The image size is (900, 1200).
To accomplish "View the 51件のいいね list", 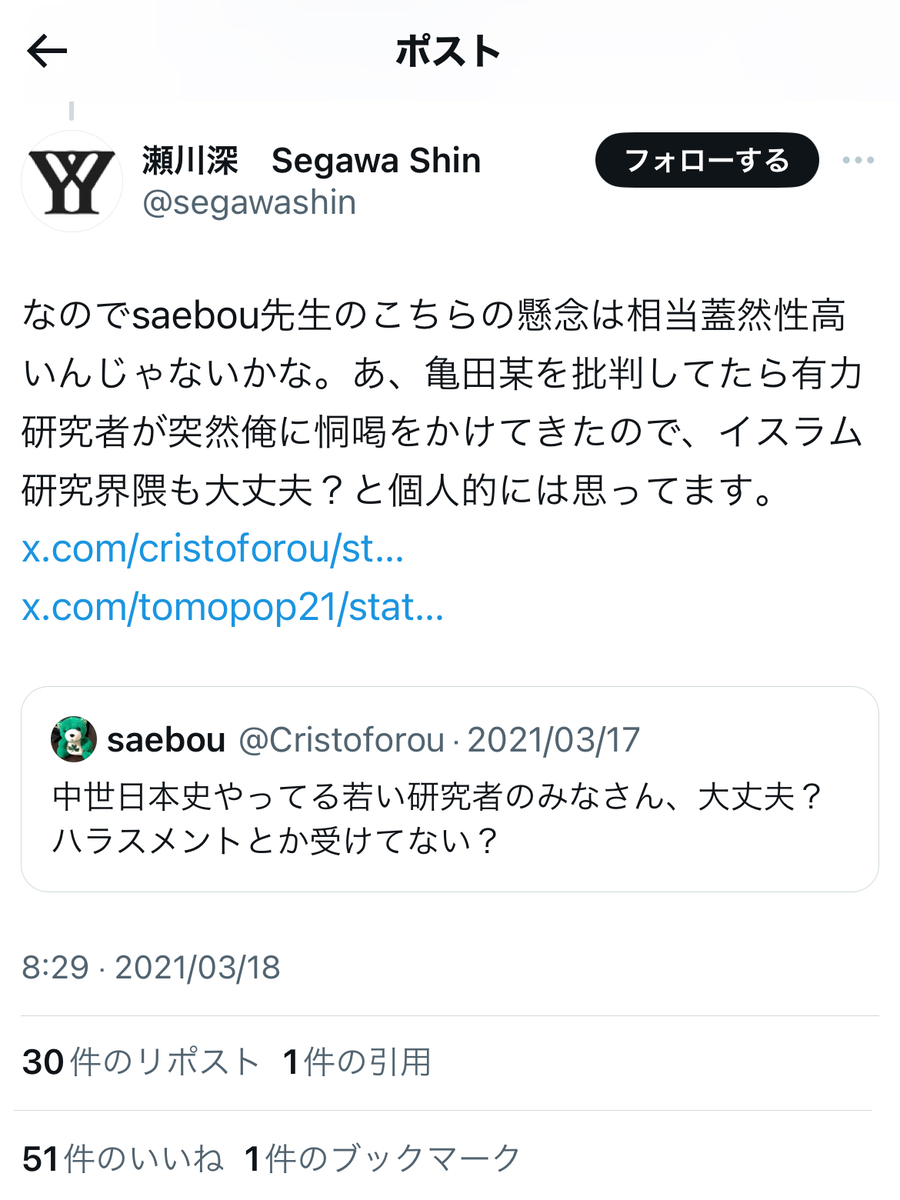I will (122, 1158).
